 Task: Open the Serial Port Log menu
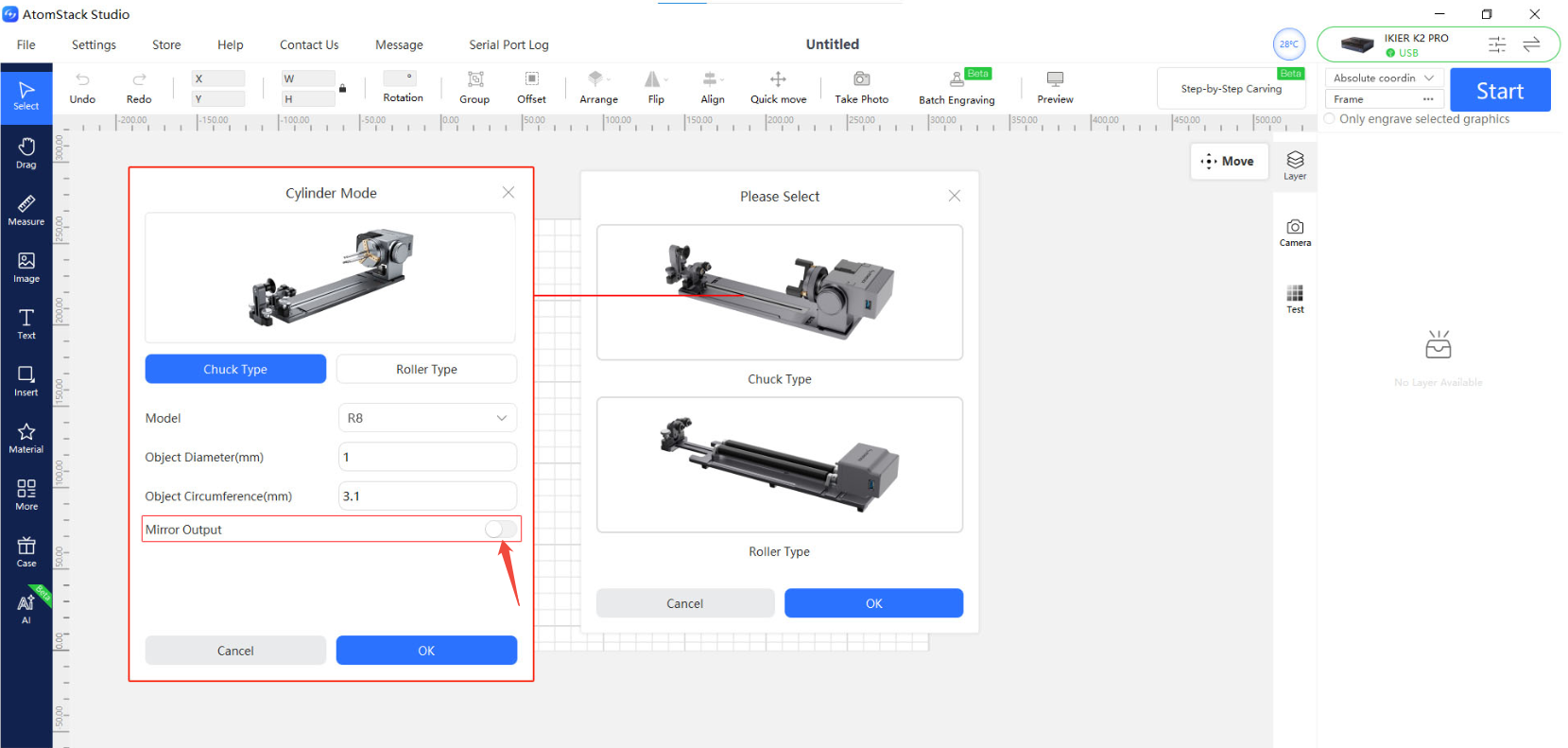[508, 44]
